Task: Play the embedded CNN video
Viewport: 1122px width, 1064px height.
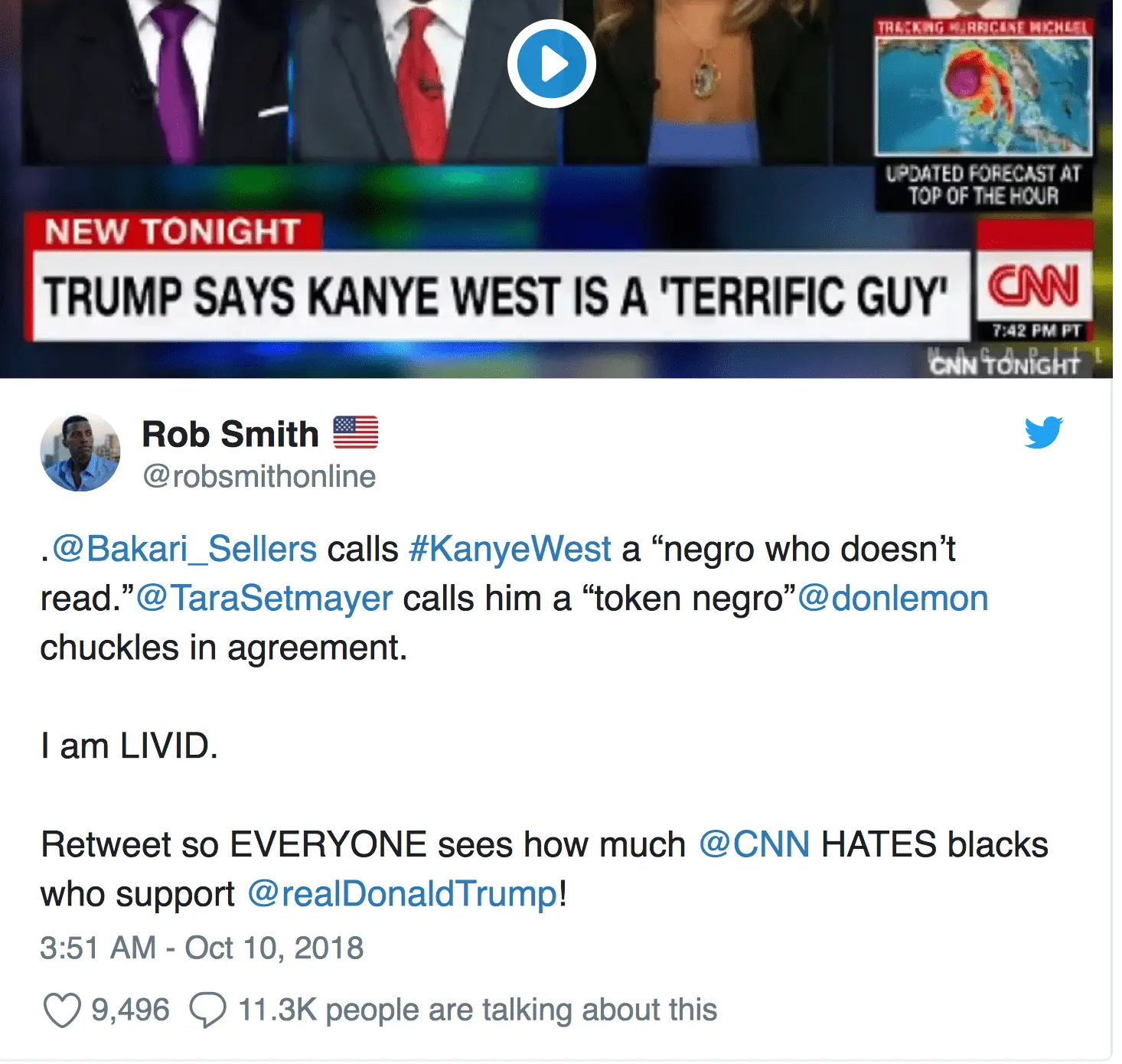Action: [551, 64]
